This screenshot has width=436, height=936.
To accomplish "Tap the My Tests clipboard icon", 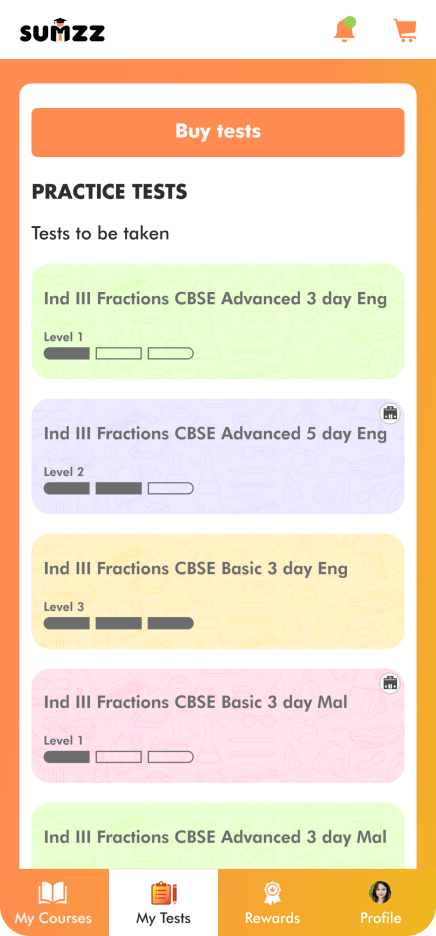I will (164, 894).
